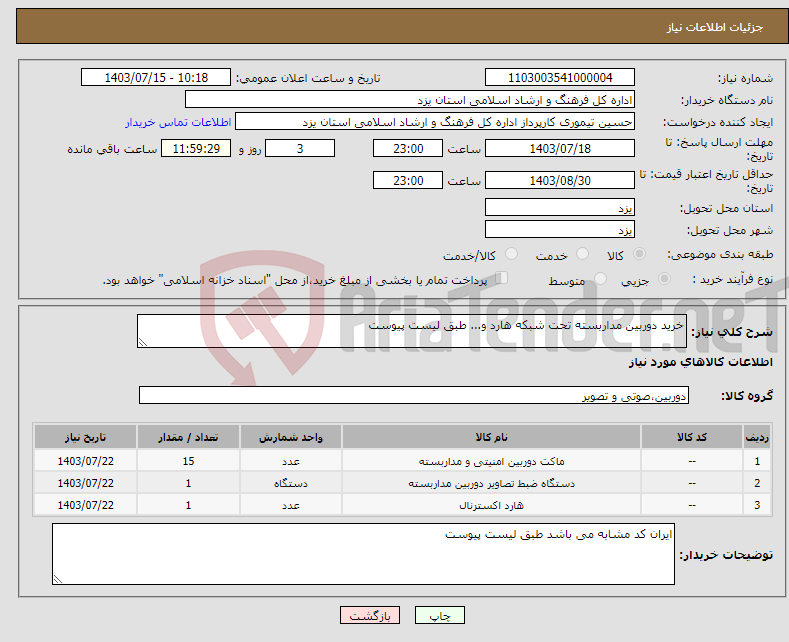Click the quantity cell showing 15
The width and height of the screenshot is (789, 642).
pos(188,461)
